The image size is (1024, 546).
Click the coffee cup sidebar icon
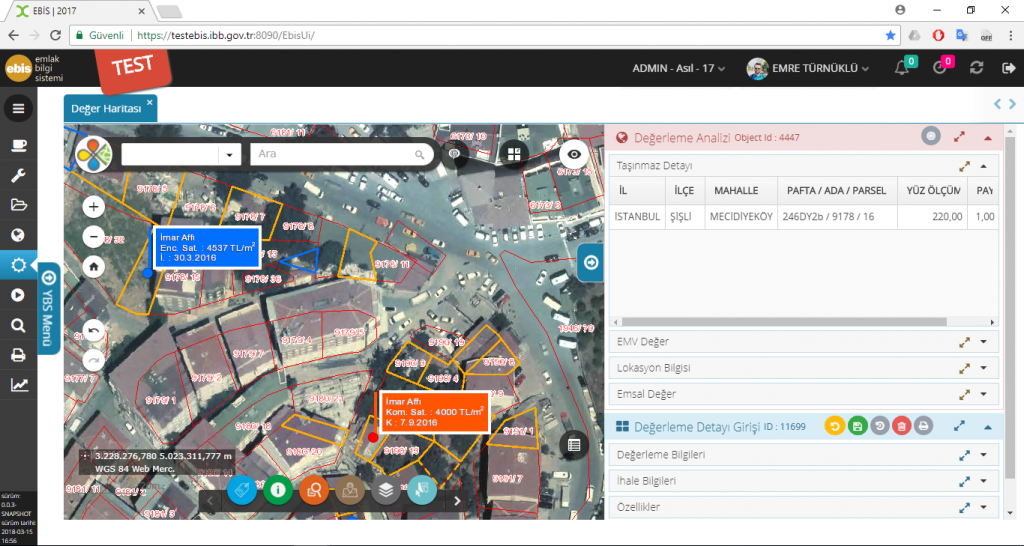18,145
